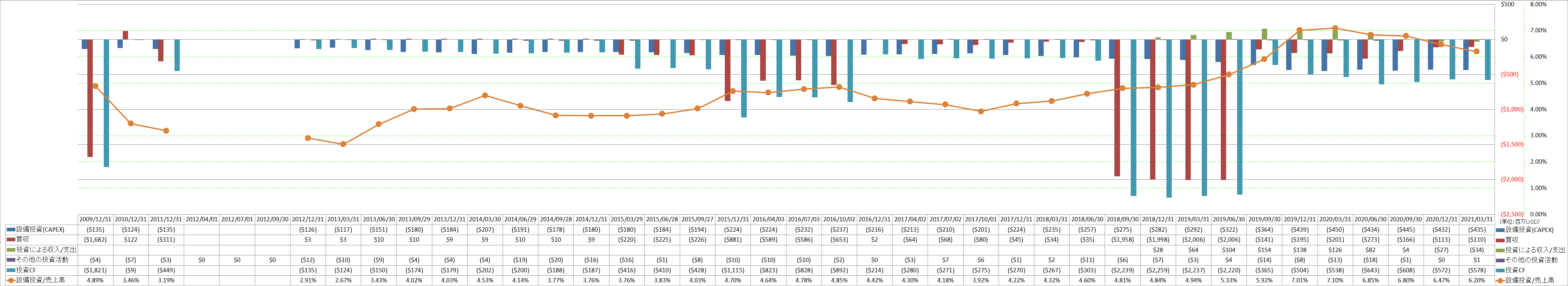Image resolution: width=1568 pixels, height=286 pixels.
Task: Click the 買収 cell showing ($1,682)
Action: (96, 240)
